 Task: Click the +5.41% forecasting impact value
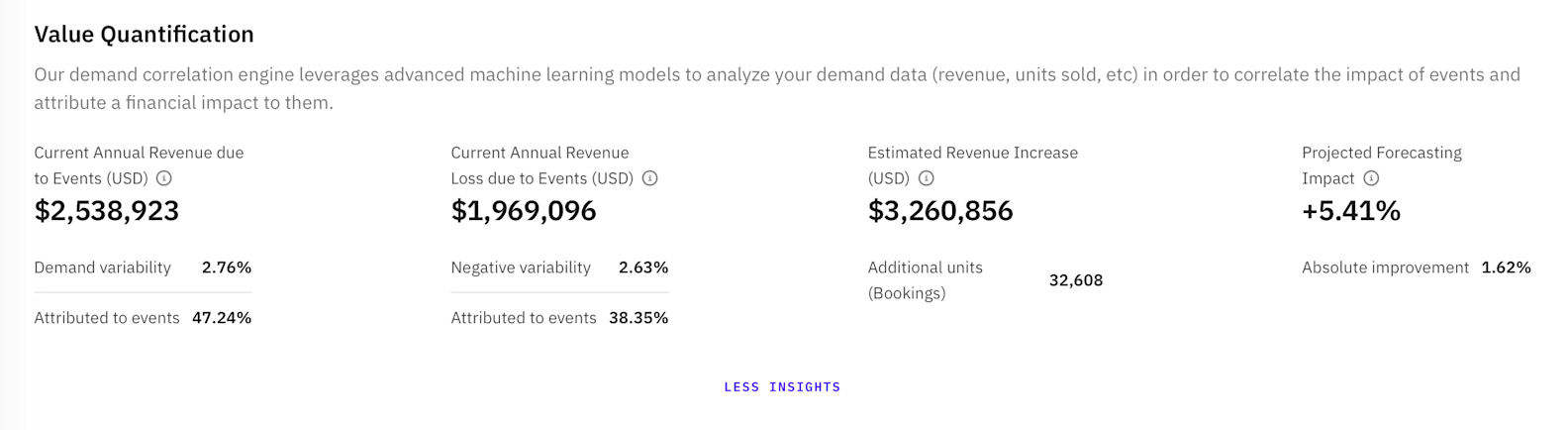point(1351,211)
